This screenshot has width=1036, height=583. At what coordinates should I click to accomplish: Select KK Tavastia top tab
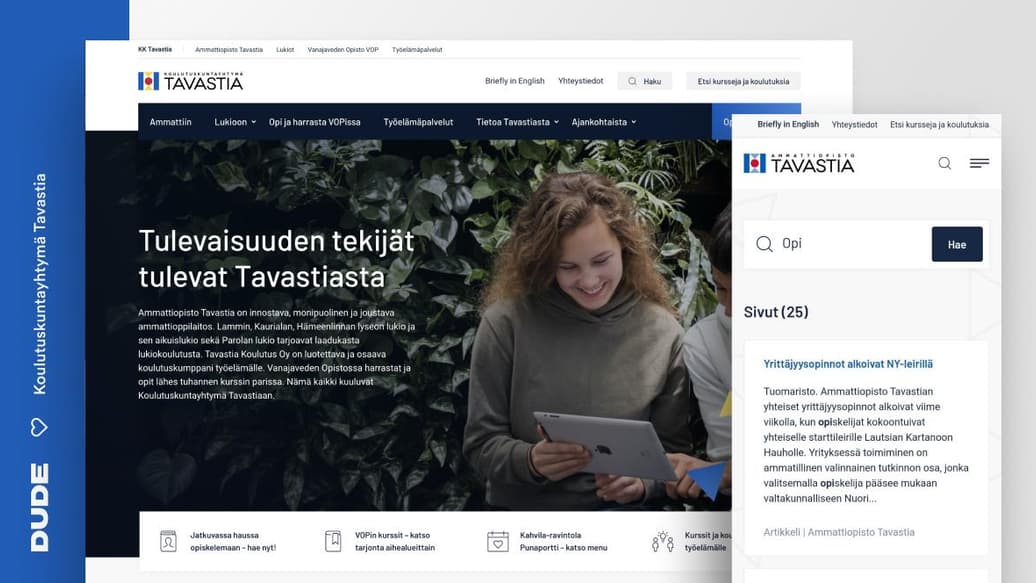pyautogui.click(x=155, y=50)
